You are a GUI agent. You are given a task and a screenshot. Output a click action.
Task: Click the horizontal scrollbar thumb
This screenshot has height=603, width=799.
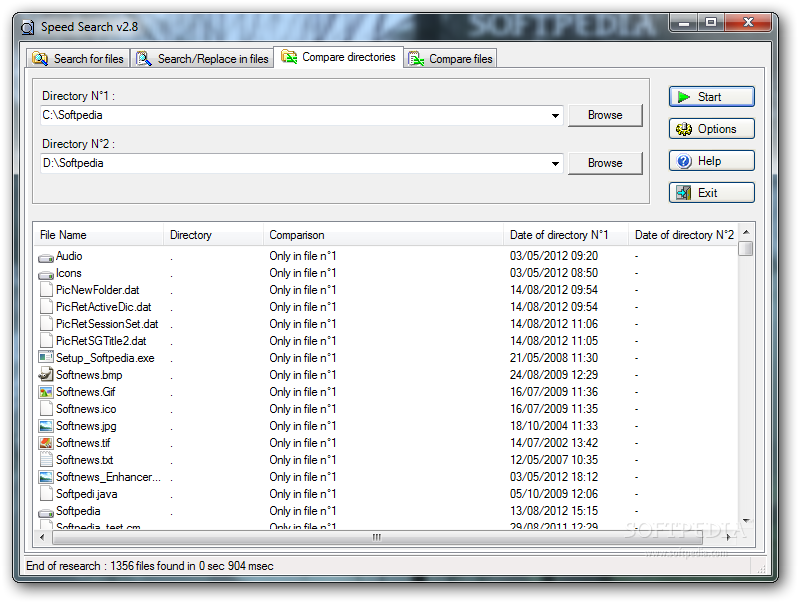pos(377,537)
